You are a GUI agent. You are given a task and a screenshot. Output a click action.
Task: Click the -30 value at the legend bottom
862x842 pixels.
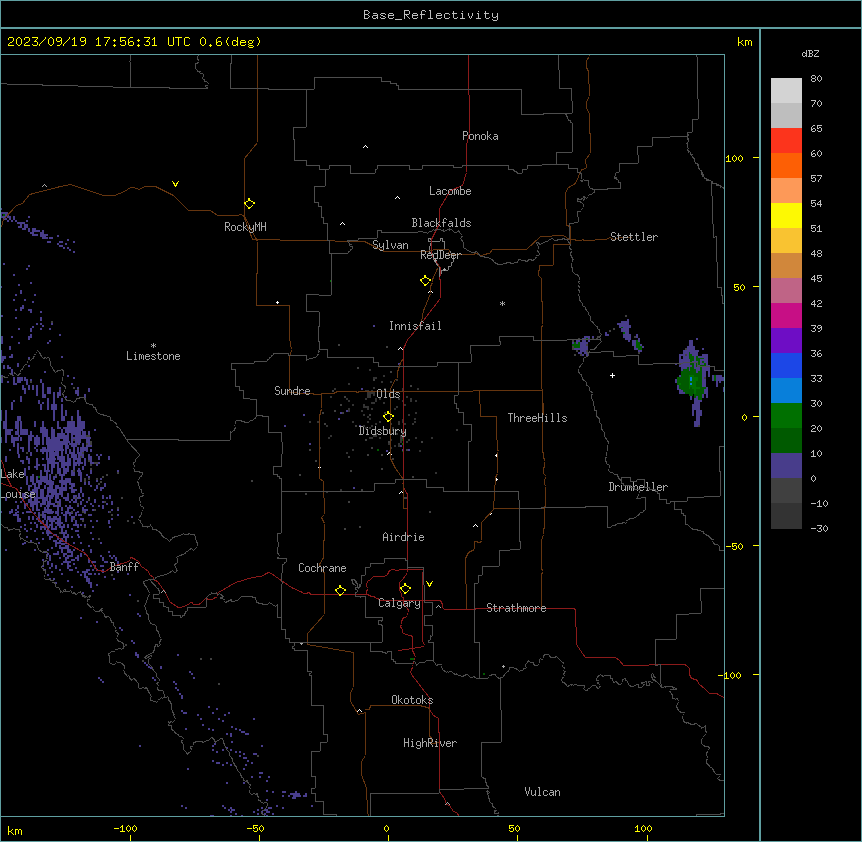pos(819,528)
